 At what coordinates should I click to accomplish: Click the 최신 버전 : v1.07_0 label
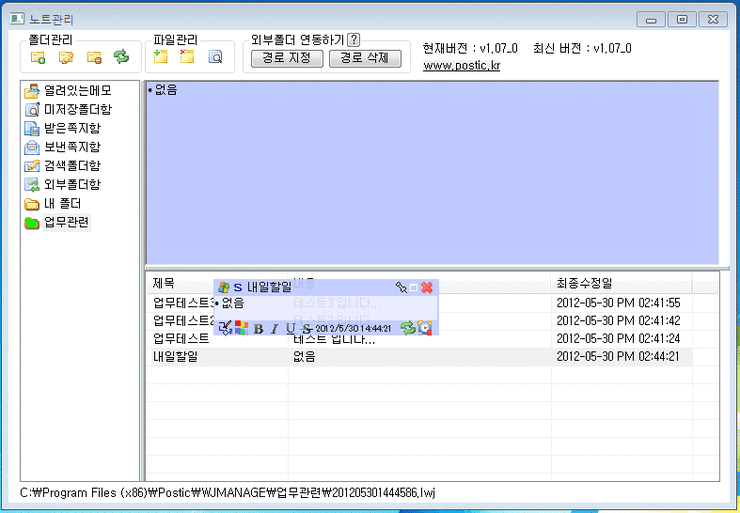pyautogui.click(x=582, y=48)
